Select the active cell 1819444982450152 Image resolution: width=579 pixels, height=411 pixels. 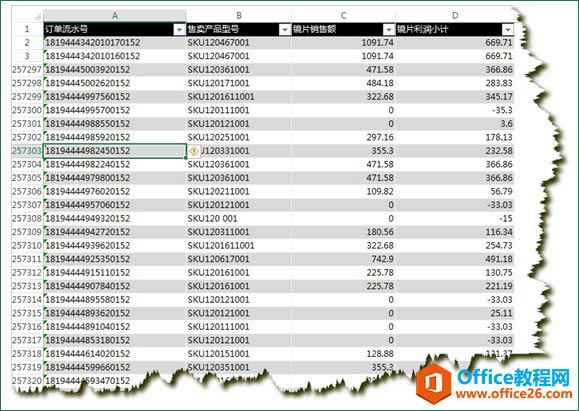[x=115, y=151]
